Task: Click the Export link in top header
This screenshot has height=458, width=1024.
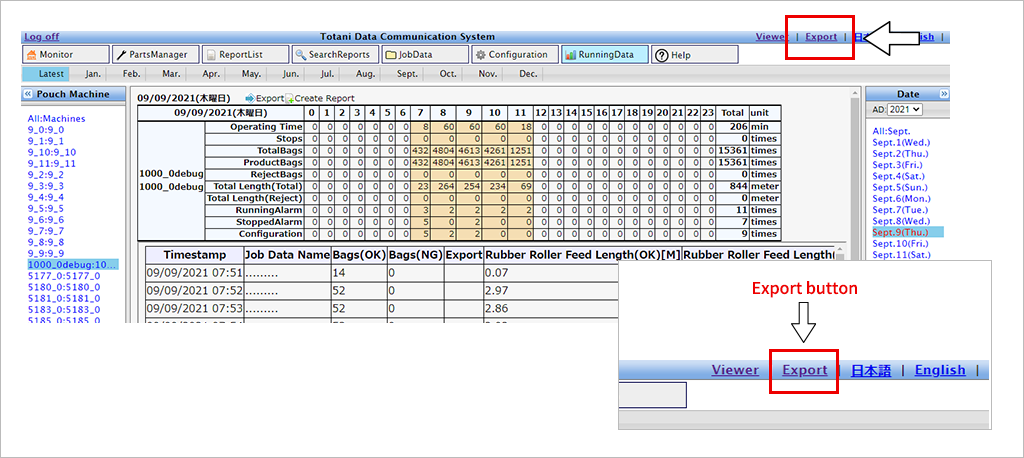Action: [821, 37]
